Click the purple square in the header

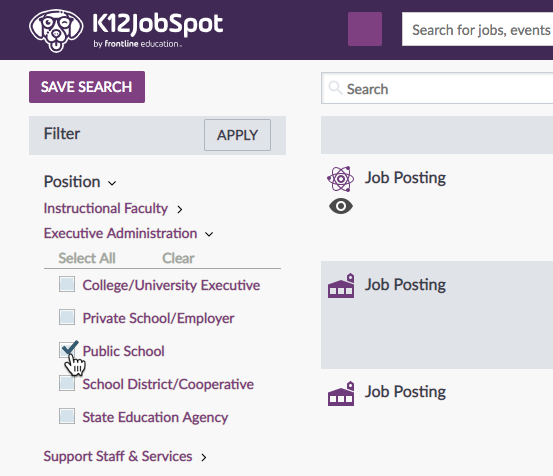point(365,29)
